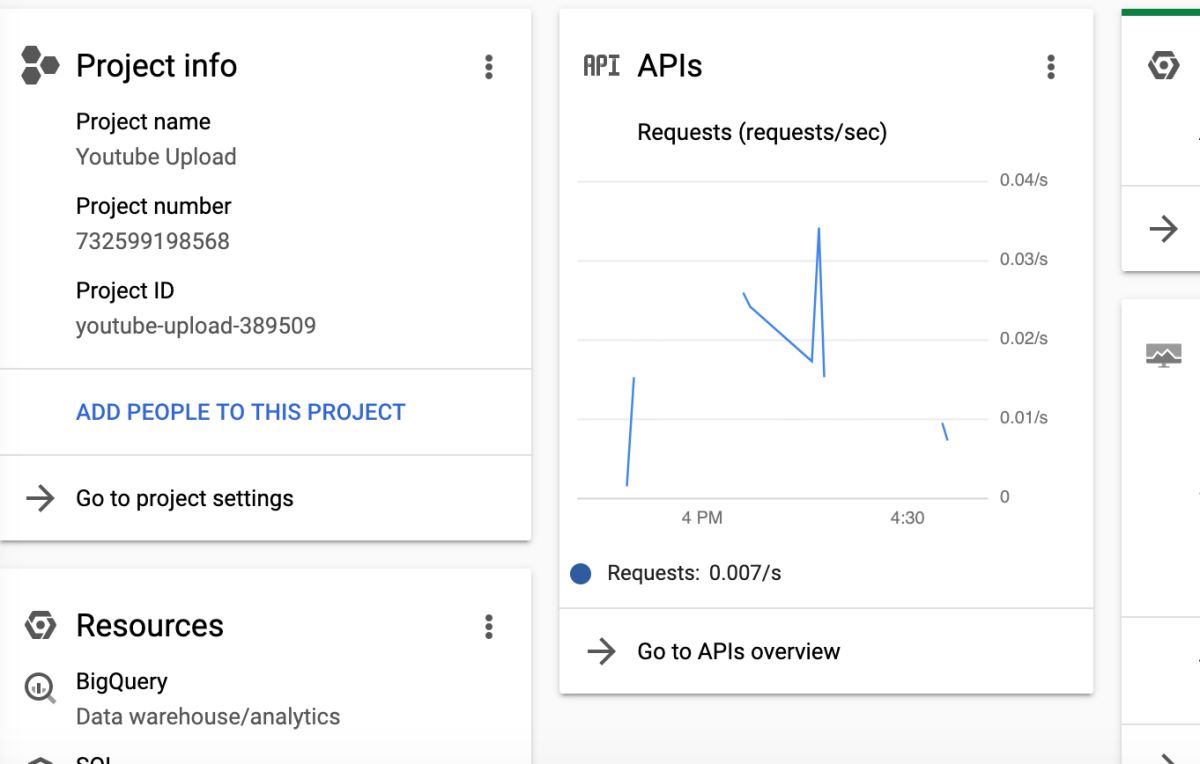Viewport: 1200px width, 764px height.
Task: Click the tallest spike in the Requests chart
Action: tap(818, 230)
